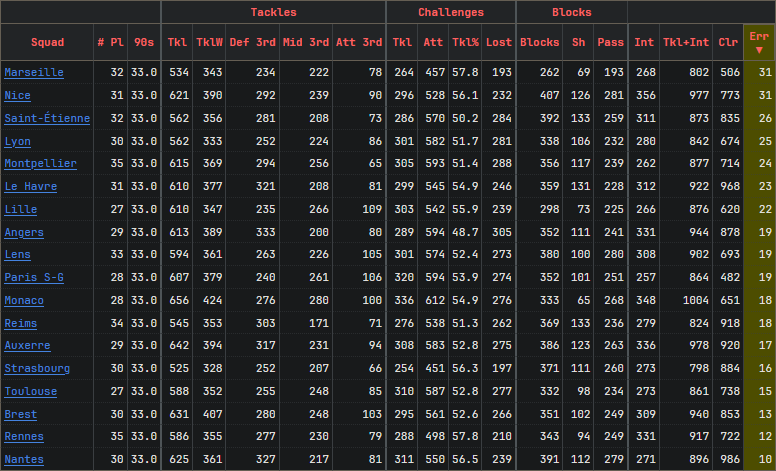This screenshot has height=471, width=776.
Task: Toggle the Err descending sort arrow
Action: click(759, 50)
